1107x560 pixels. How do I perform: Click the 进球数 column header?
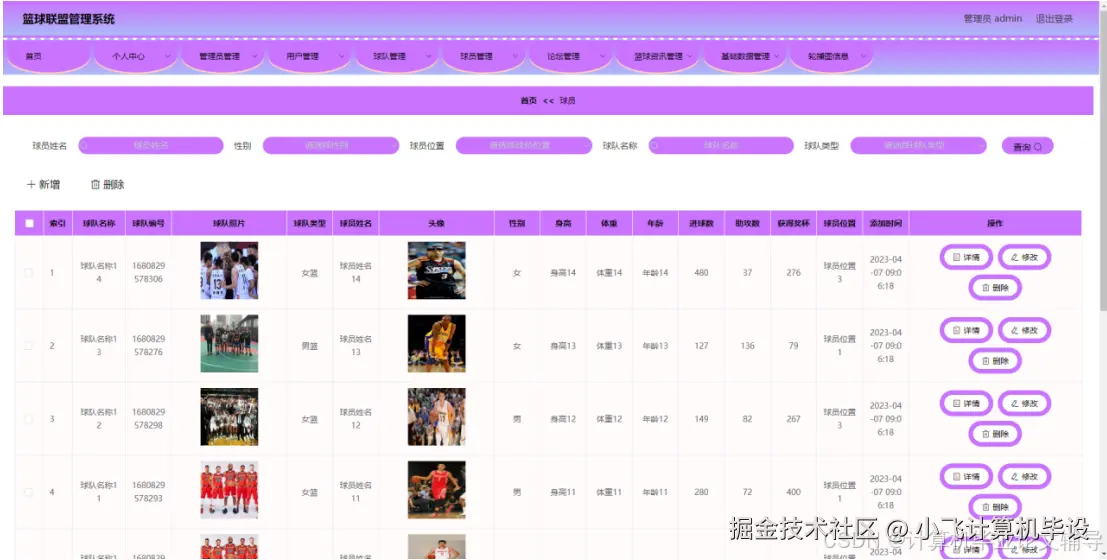(701, 223)
